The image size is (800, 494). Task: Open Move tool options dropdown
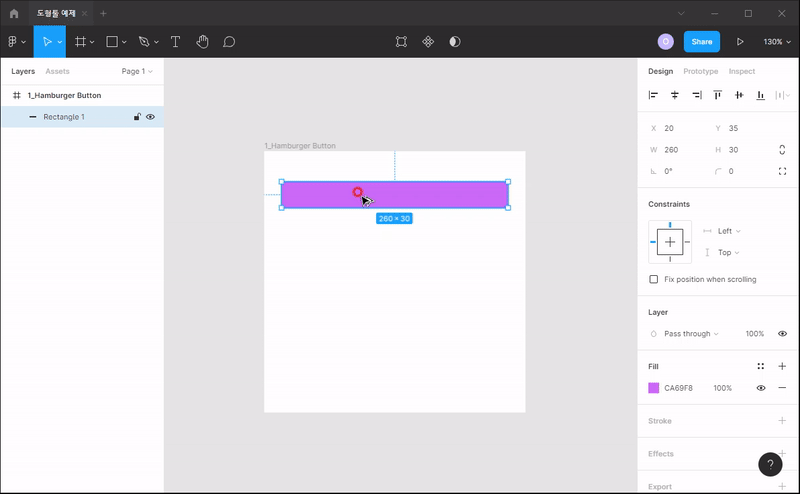pyautogui.click(x=60, y=42)
